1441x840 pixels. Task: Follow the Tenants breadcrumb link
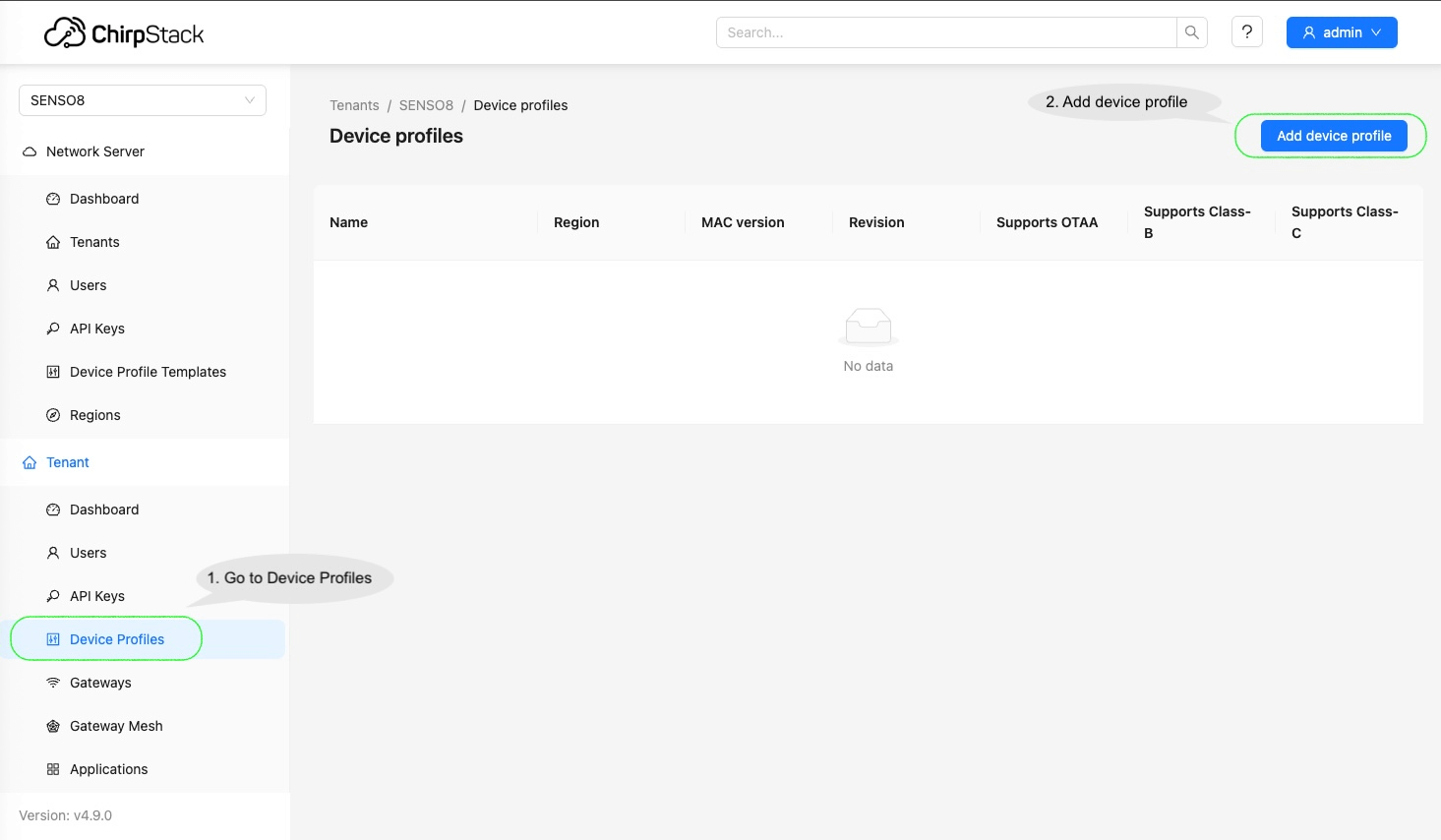pyautogui.click(x=354, y=105)
